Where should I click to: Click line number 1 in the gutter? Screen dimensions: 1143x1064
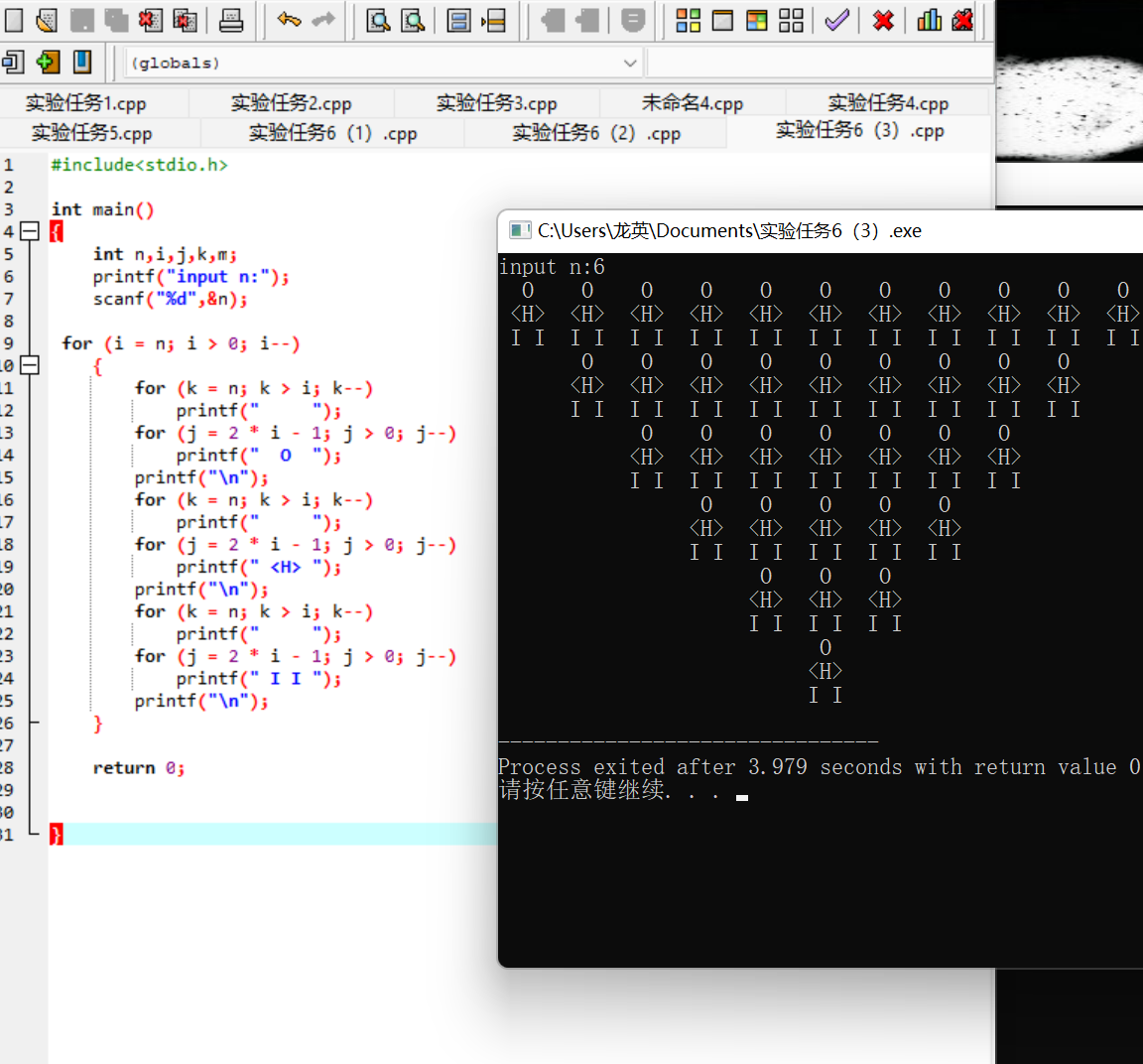click(8, 165)
